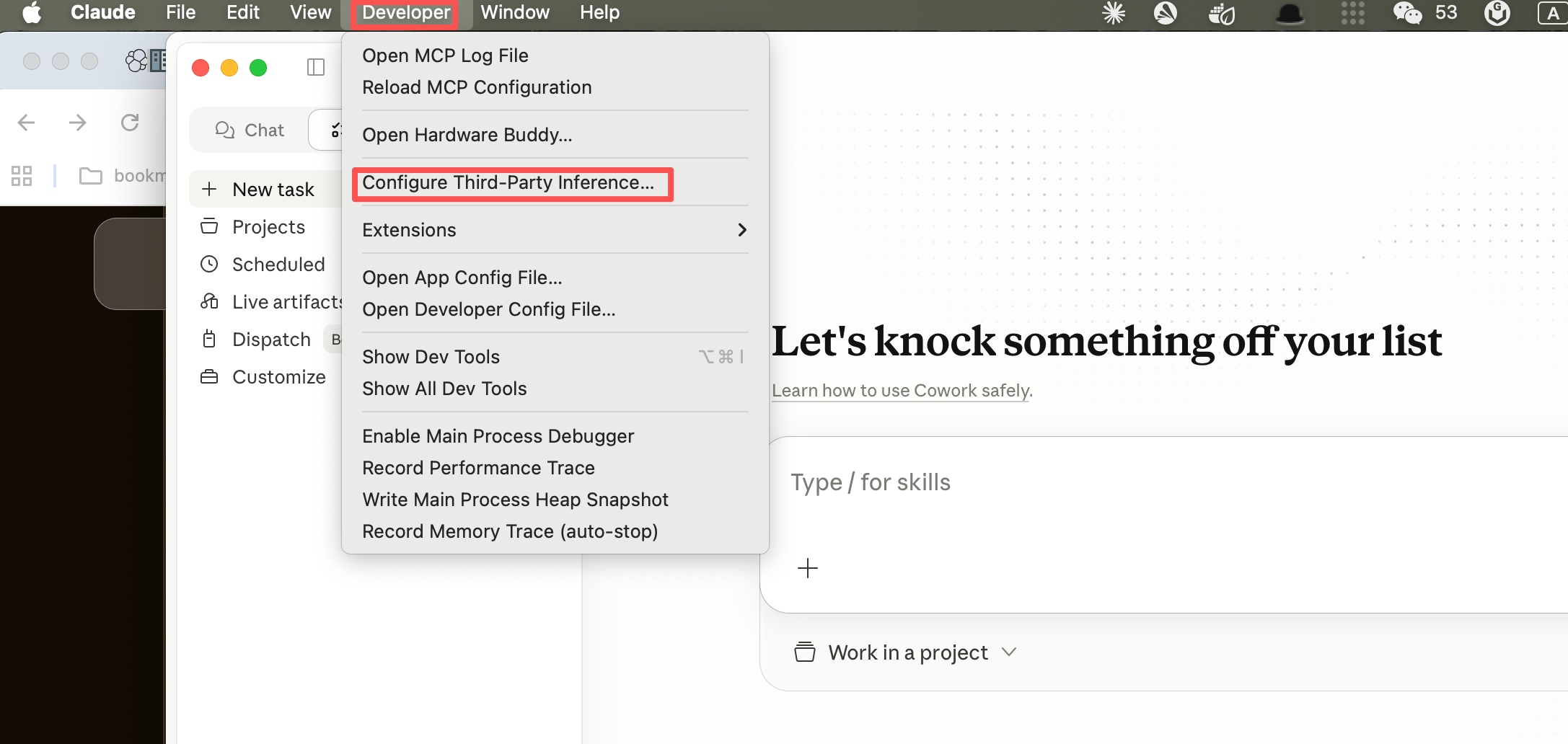Toggle the Claude sidebar panel icon
This screenshot has width=1568, height=744.
tap(316, 67)
